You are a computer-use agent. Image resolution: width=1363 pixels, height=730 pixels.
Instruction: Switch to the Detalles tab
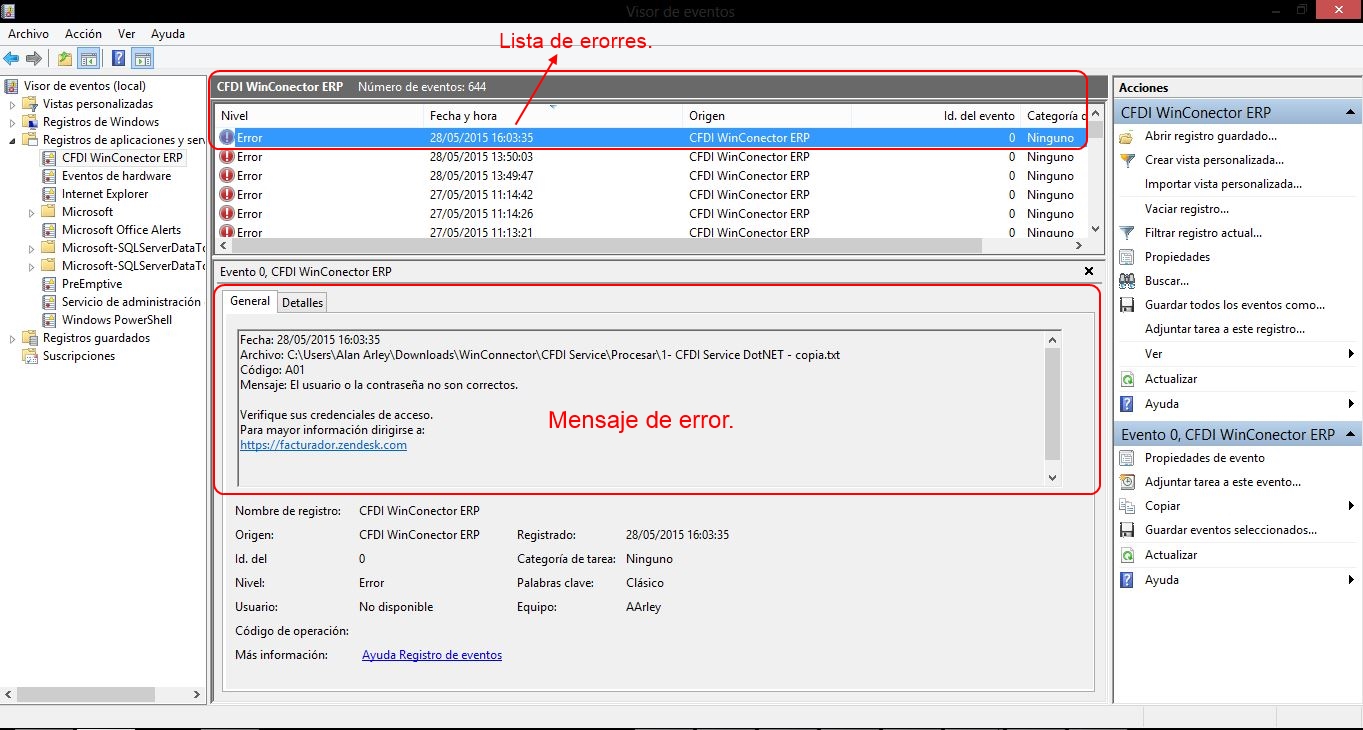coord(302,302)
